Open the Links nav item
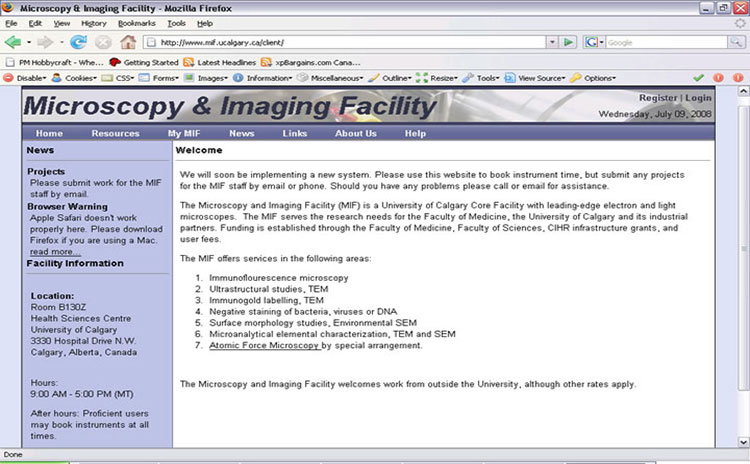This screenshot has width=750, height=464. (295, 133)
